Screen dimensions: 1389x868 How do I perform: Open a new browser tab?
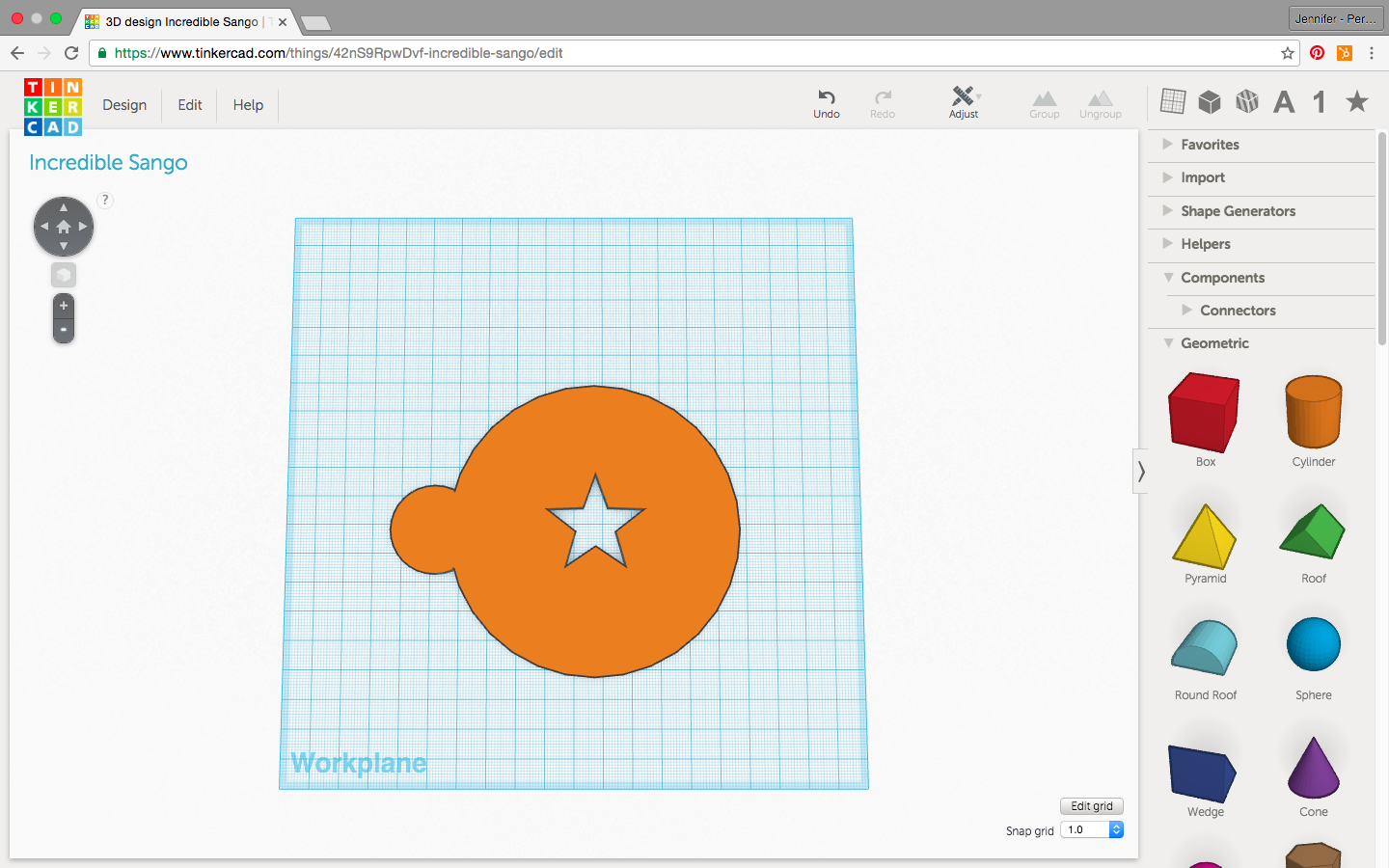[315, 22]
